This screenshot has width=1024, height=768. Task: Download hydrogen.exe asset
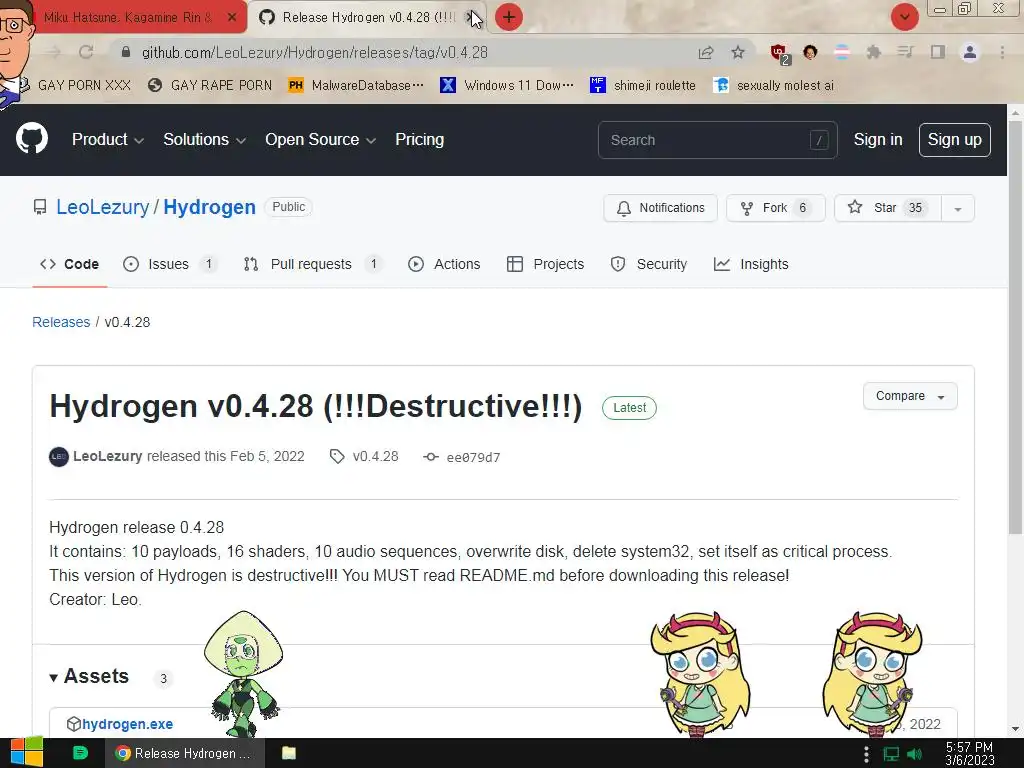click(x=127, y=724)
